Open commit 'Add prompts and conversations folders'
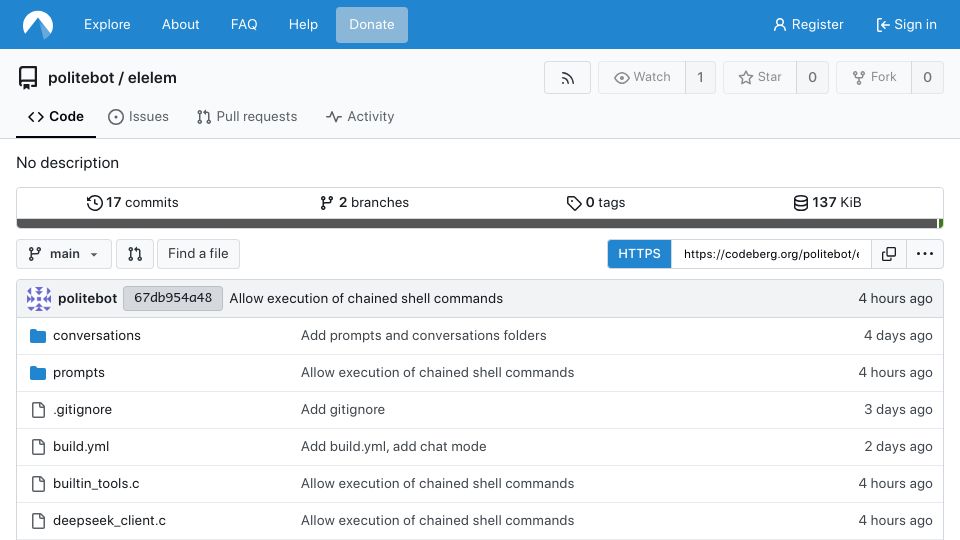 [x=424, y=336]
